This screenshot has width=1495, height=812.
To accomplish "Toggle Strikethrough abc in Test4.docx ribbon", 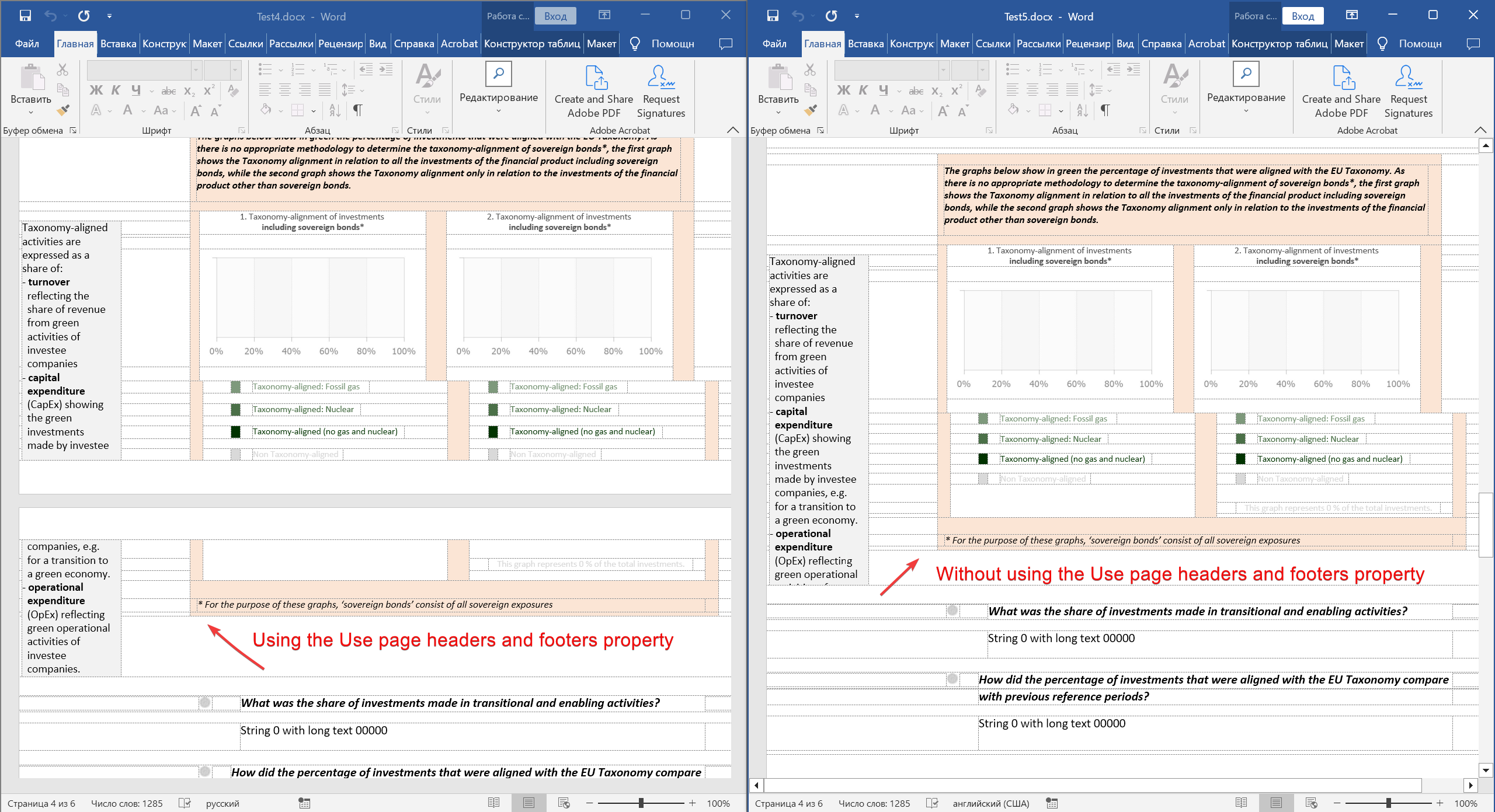I will [169, 90].
